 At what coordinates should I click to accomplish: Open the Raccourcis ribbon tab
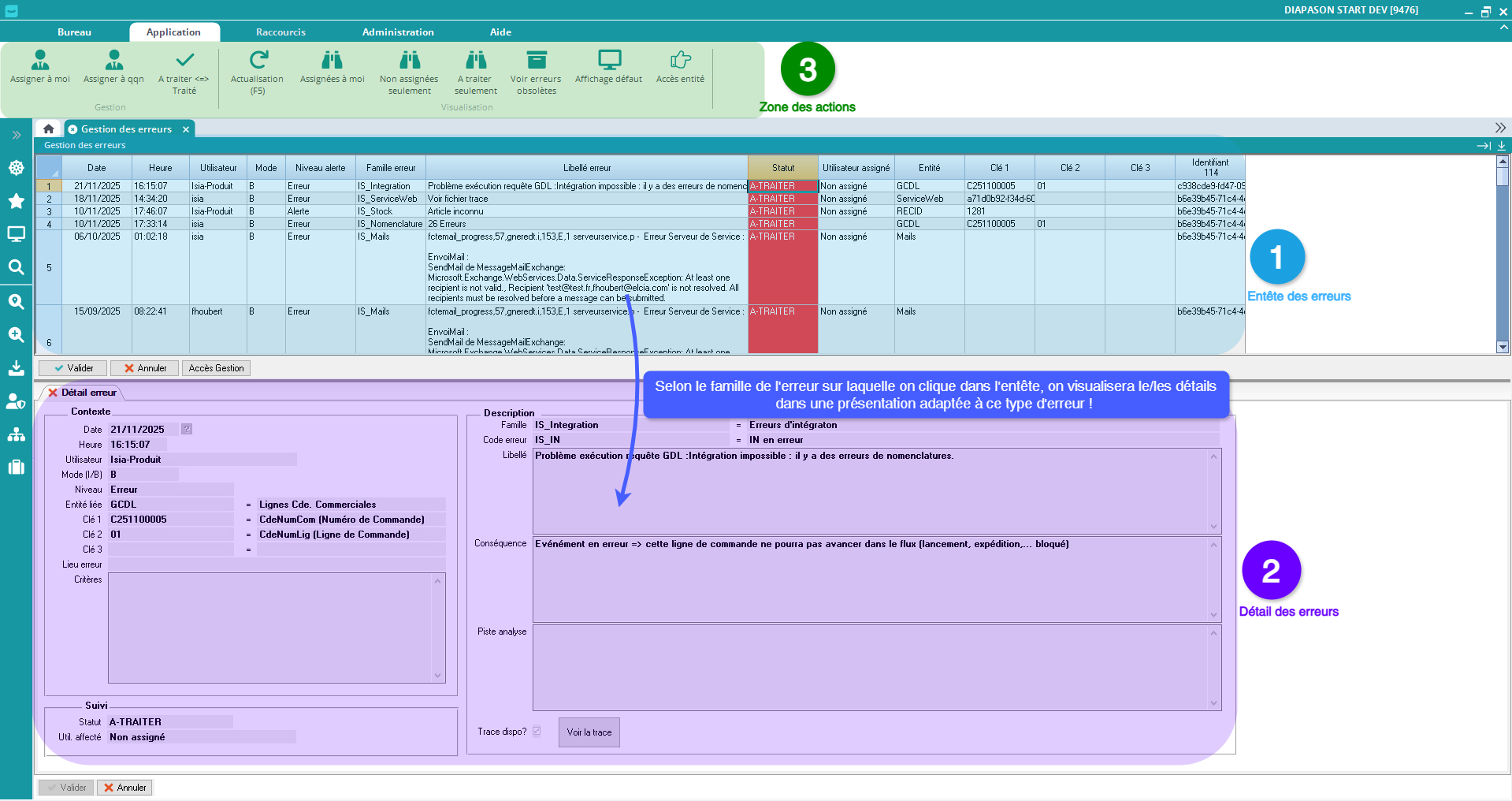point(280,32)
